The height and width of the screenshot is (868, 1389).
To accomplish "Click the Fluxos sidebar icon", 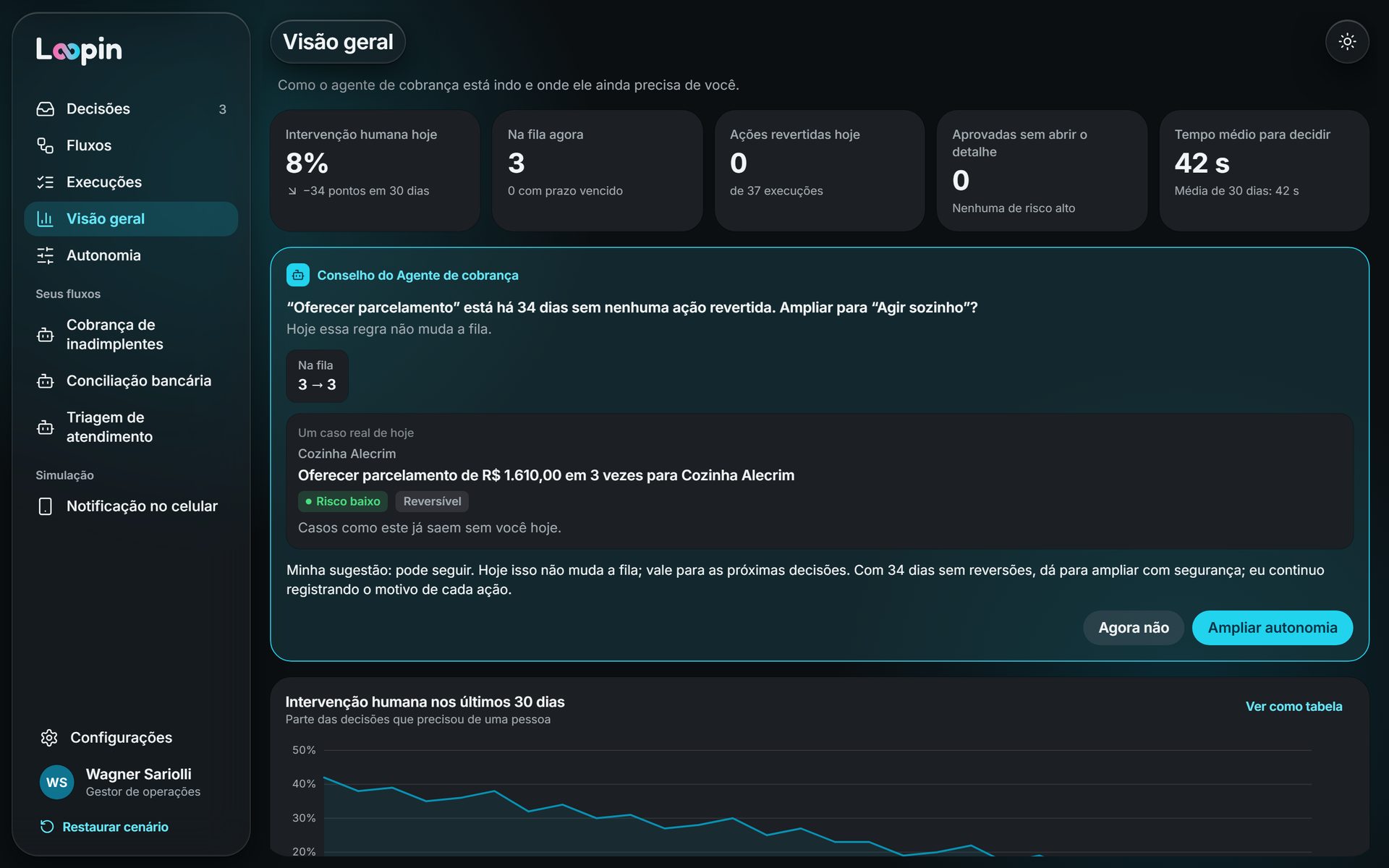I will click(x=46, y=145).
